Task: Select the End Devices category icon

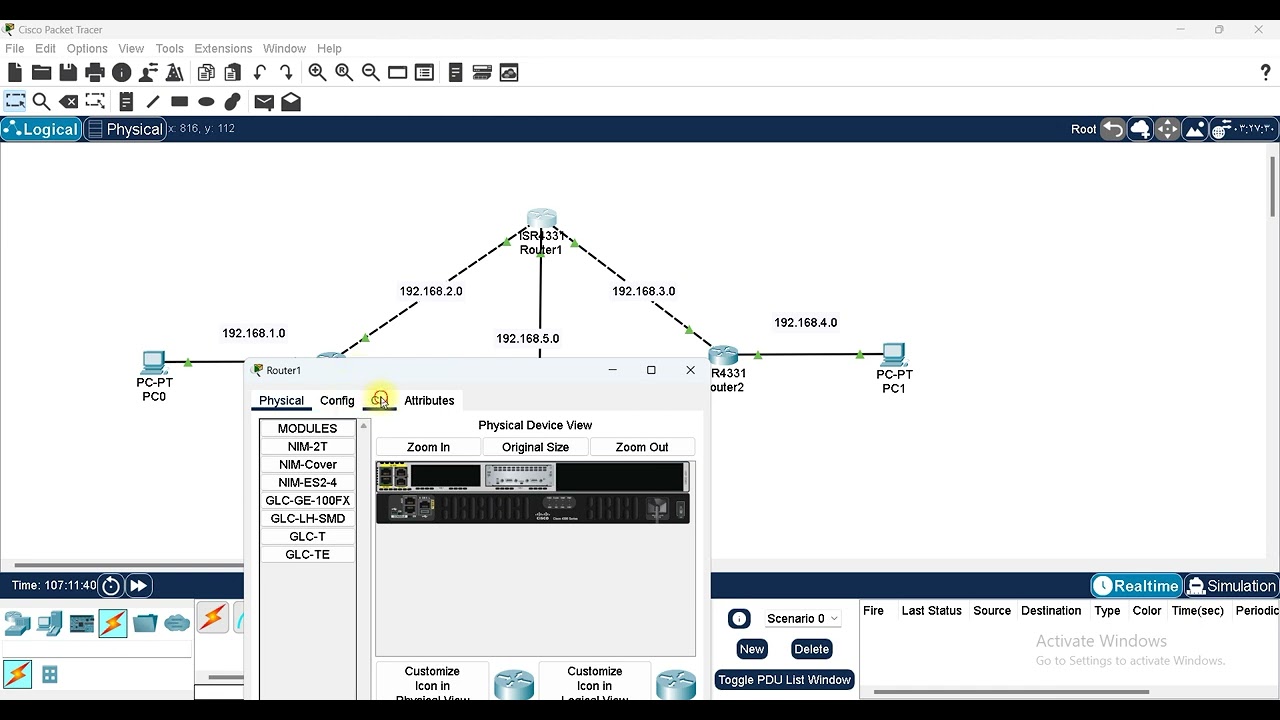Action: (49, 623)
